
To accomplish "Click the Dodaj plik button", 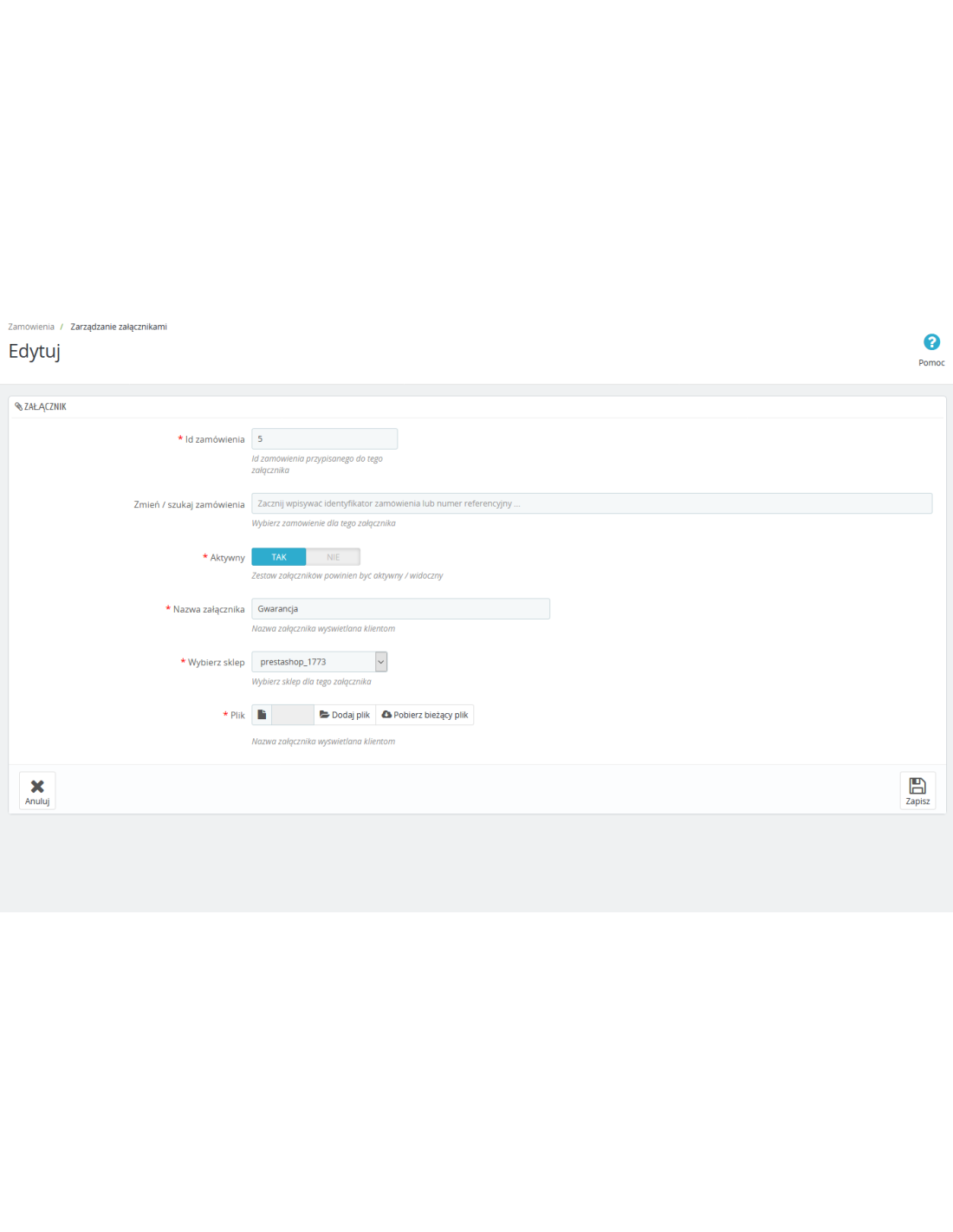I will click(x=345, y=715).
